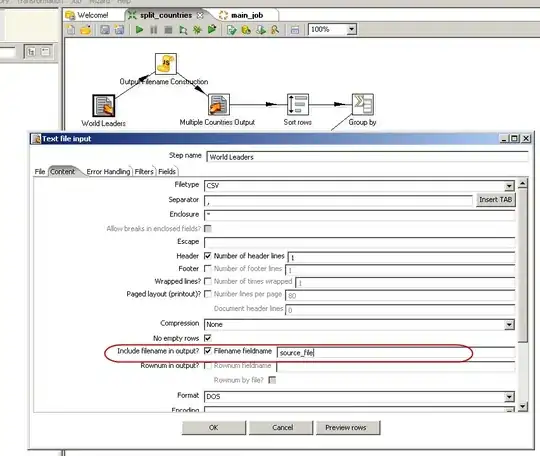
Task: Pause the running transformation
Action: 154,30
